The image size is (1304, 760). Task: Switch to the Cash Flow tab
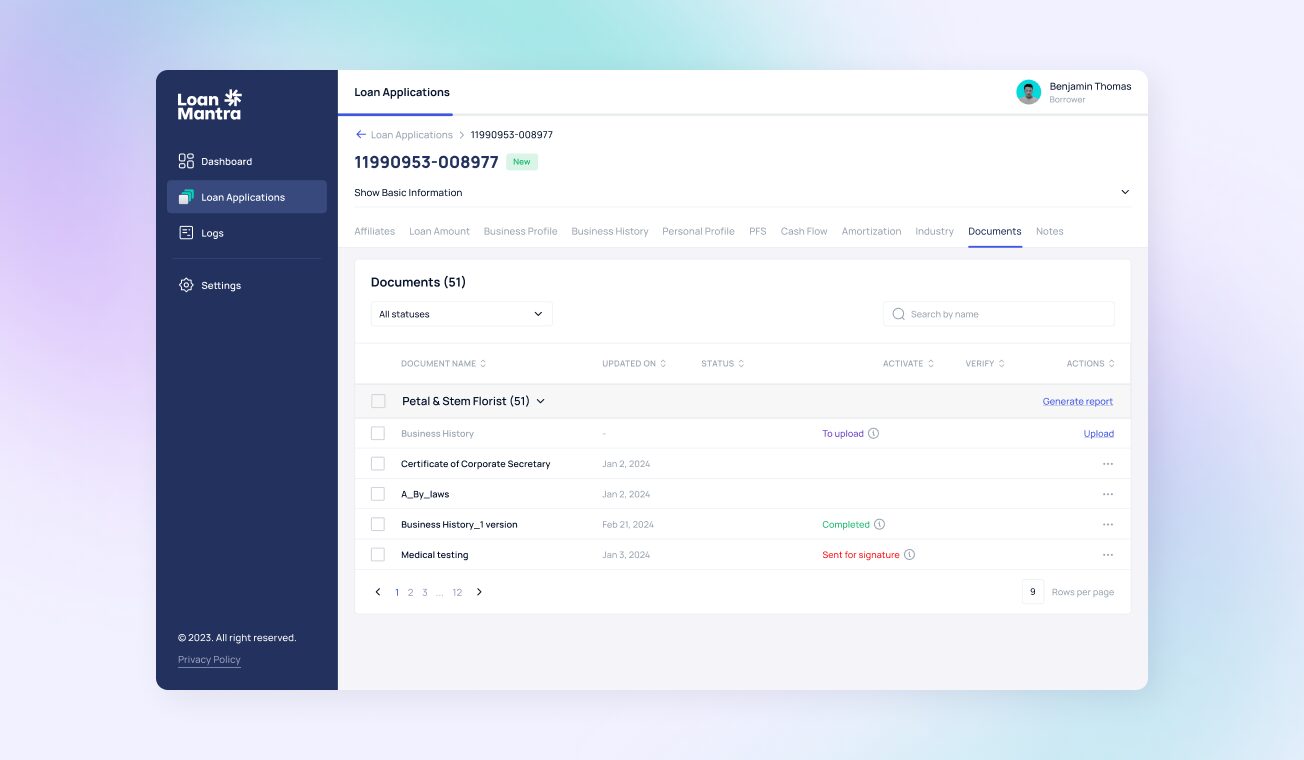point(804,231)
